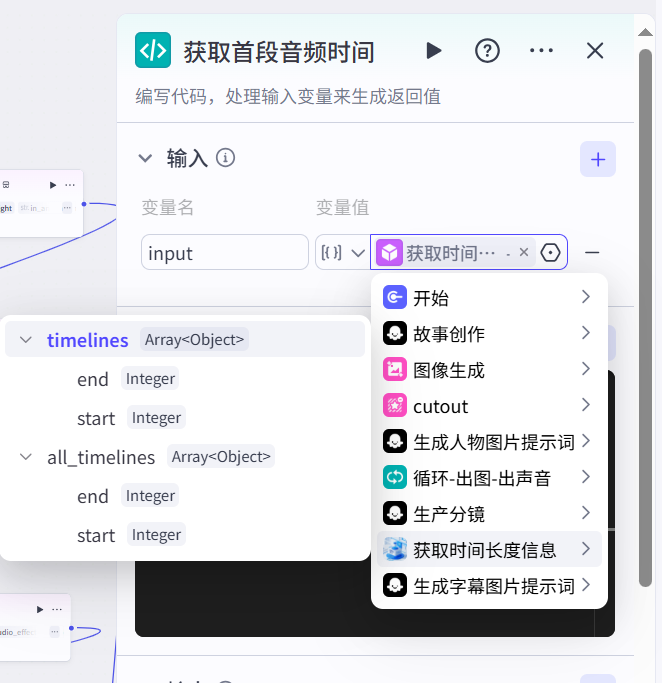The width and height of the screenshot is (662, 683).
Task: Click the purple cube icon in variable tag
Action: click(389, 253)
